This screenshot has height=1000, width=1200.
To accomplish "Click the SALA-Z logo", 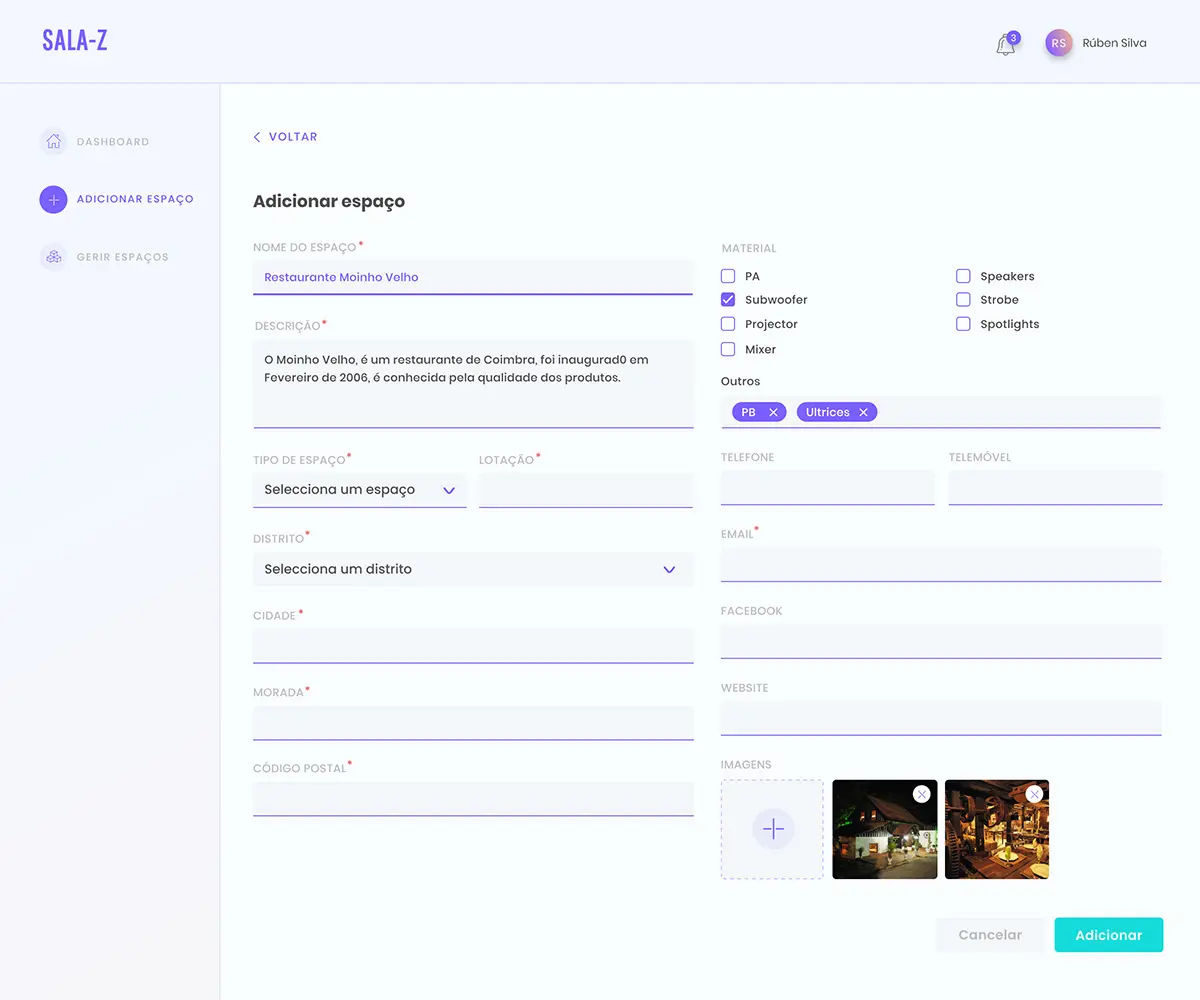I will 75,41.
